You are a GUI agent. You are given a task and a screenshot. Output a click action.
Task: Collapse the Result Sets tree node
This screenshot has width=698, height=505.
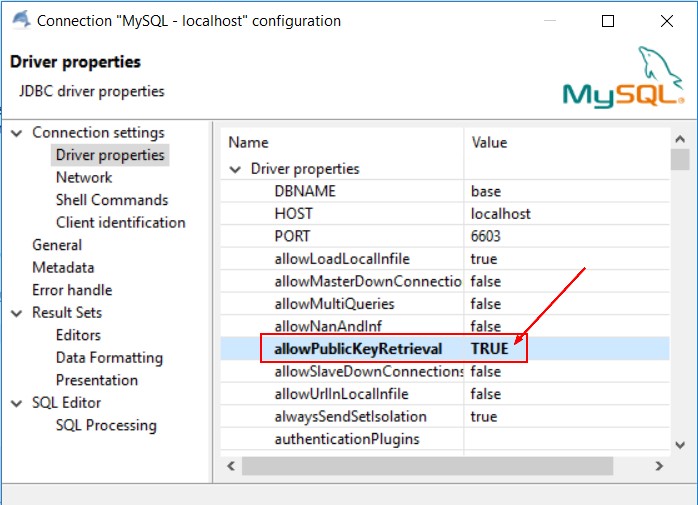click(x=16, y=313)
